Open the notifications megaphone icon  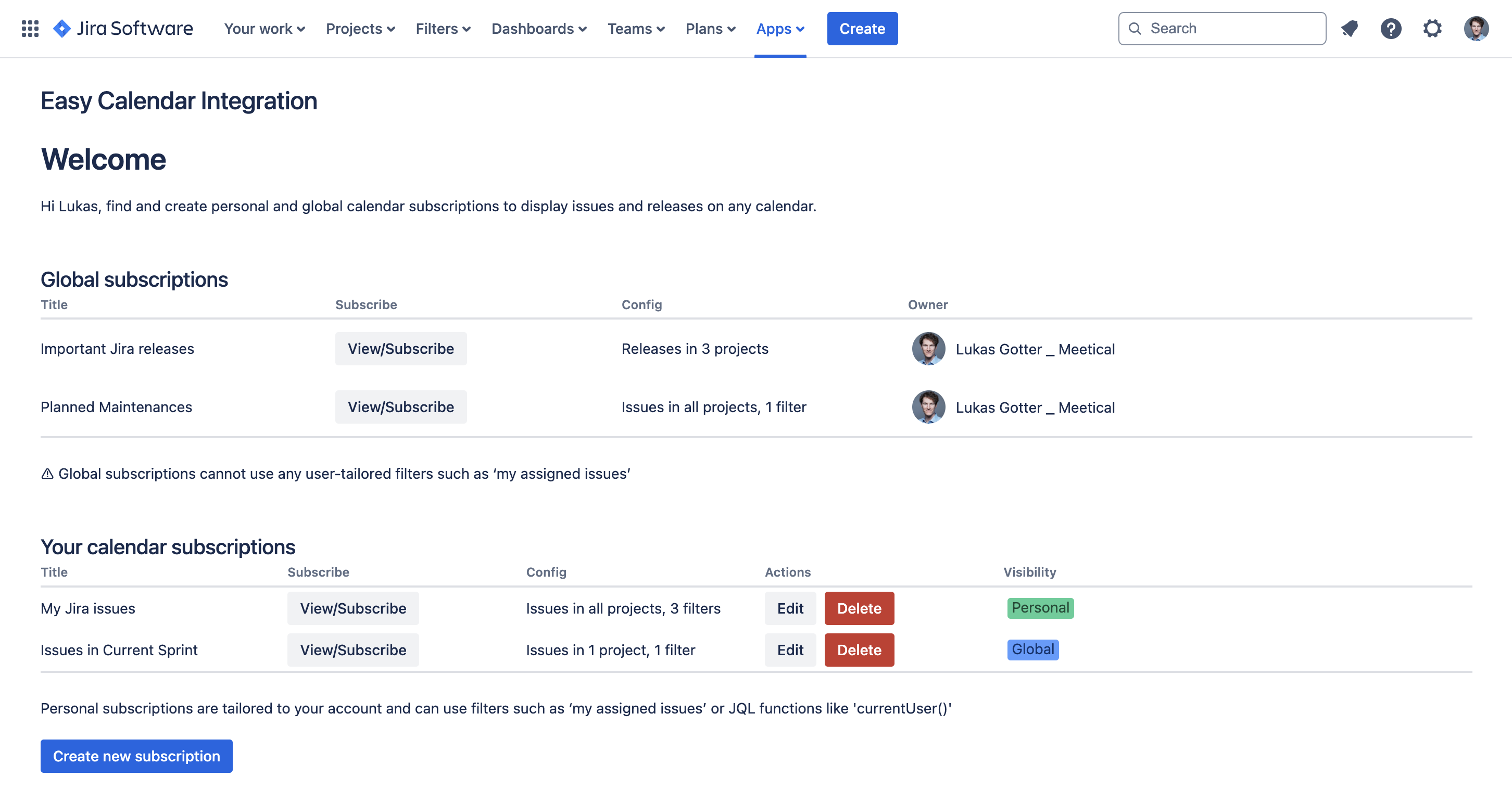pyautogui.click(x=1350, y=28)
